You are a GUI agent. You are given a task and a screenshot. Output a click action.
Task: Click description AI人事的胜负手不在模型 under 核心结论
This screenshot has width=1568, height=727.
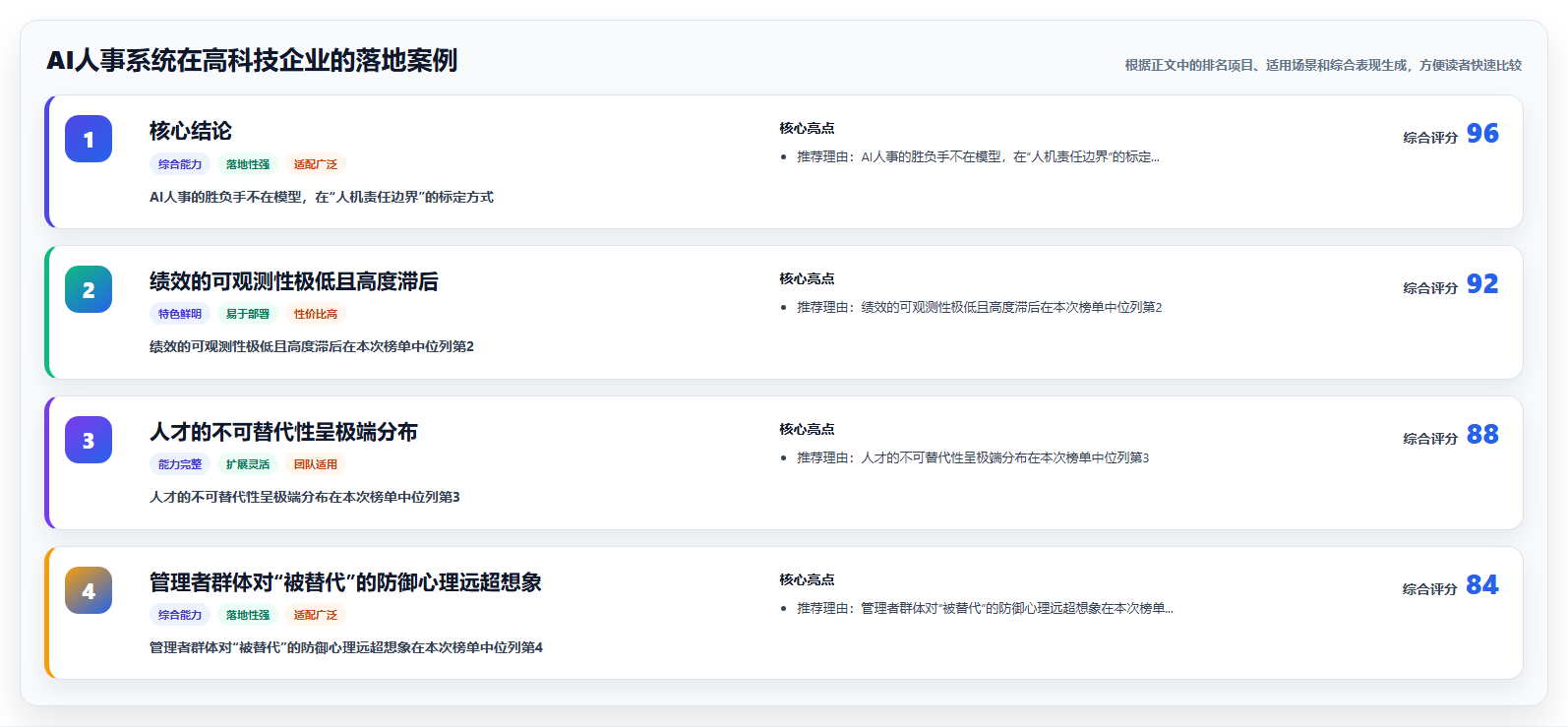coord(322,197)
